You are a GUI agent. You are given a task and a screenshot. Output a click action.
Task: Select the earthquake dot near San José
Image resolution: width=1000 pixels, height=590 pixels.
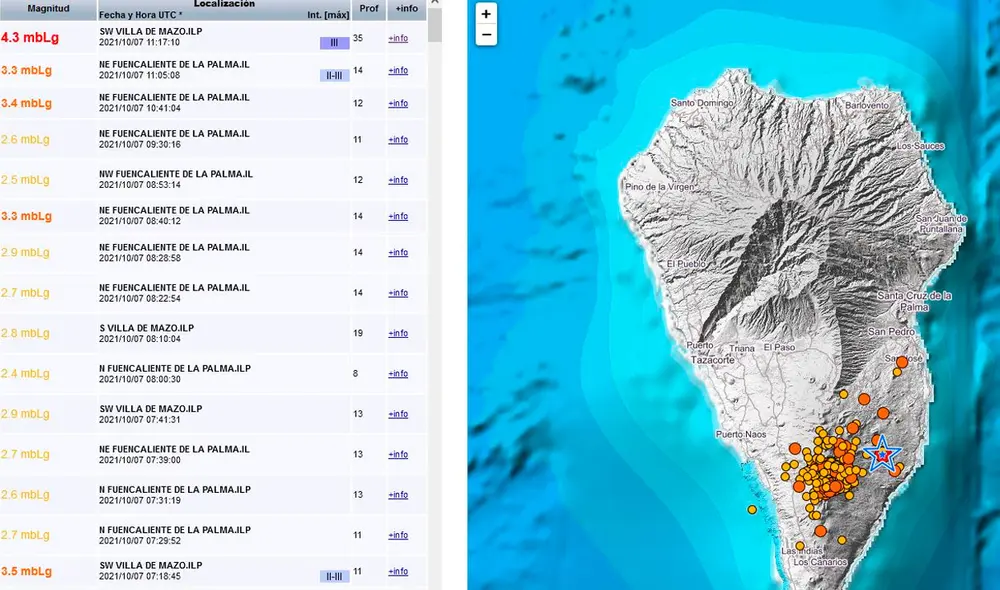pyautogui.click(x=902, y=362)
